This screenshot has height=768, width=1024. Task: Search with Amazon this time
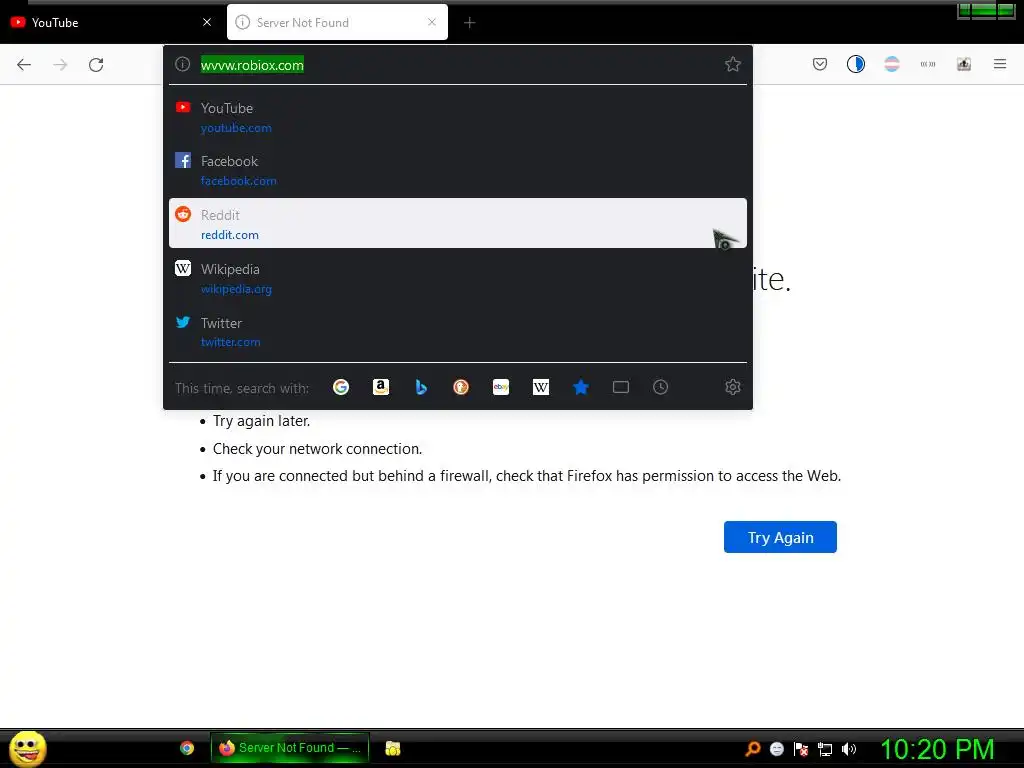point(381,387)
